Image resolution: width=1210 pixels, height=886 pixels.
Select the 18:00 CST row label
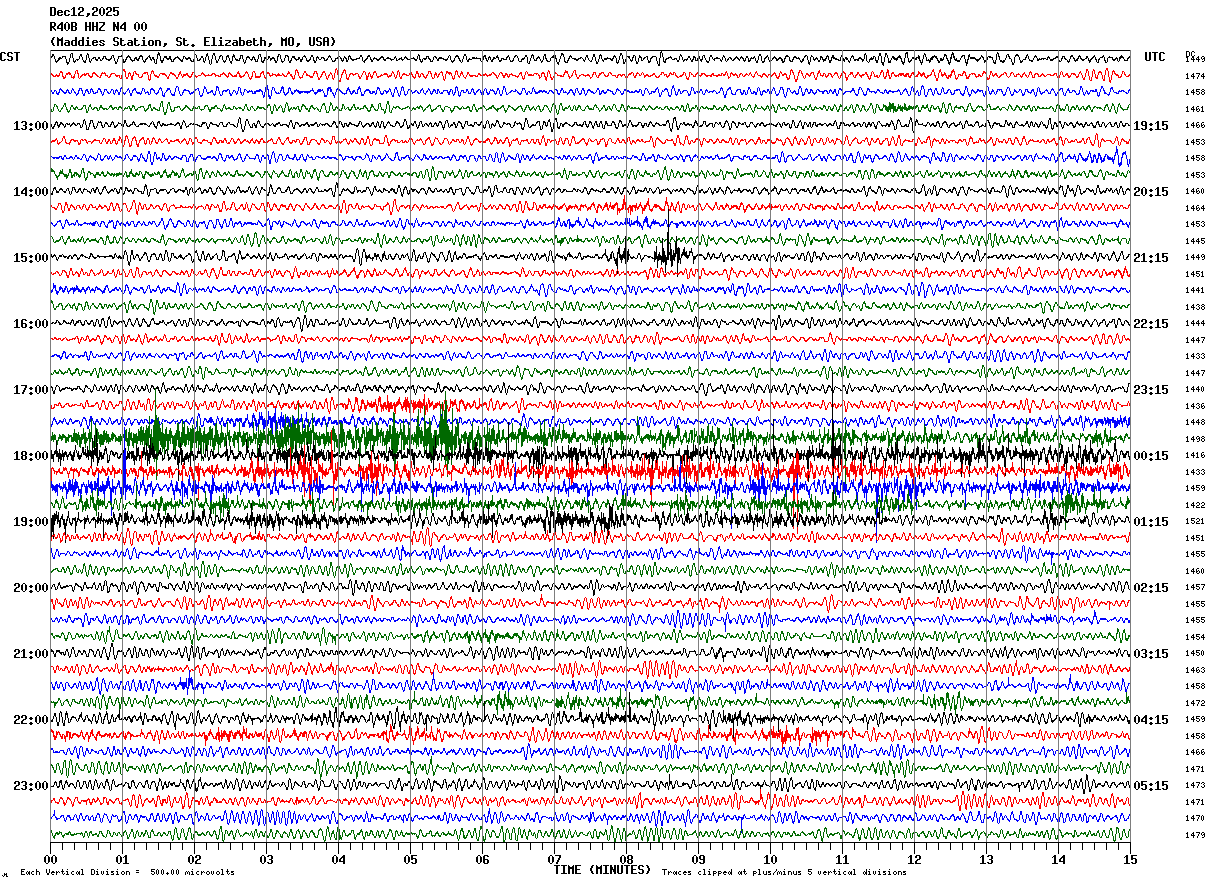click(31, 456)
